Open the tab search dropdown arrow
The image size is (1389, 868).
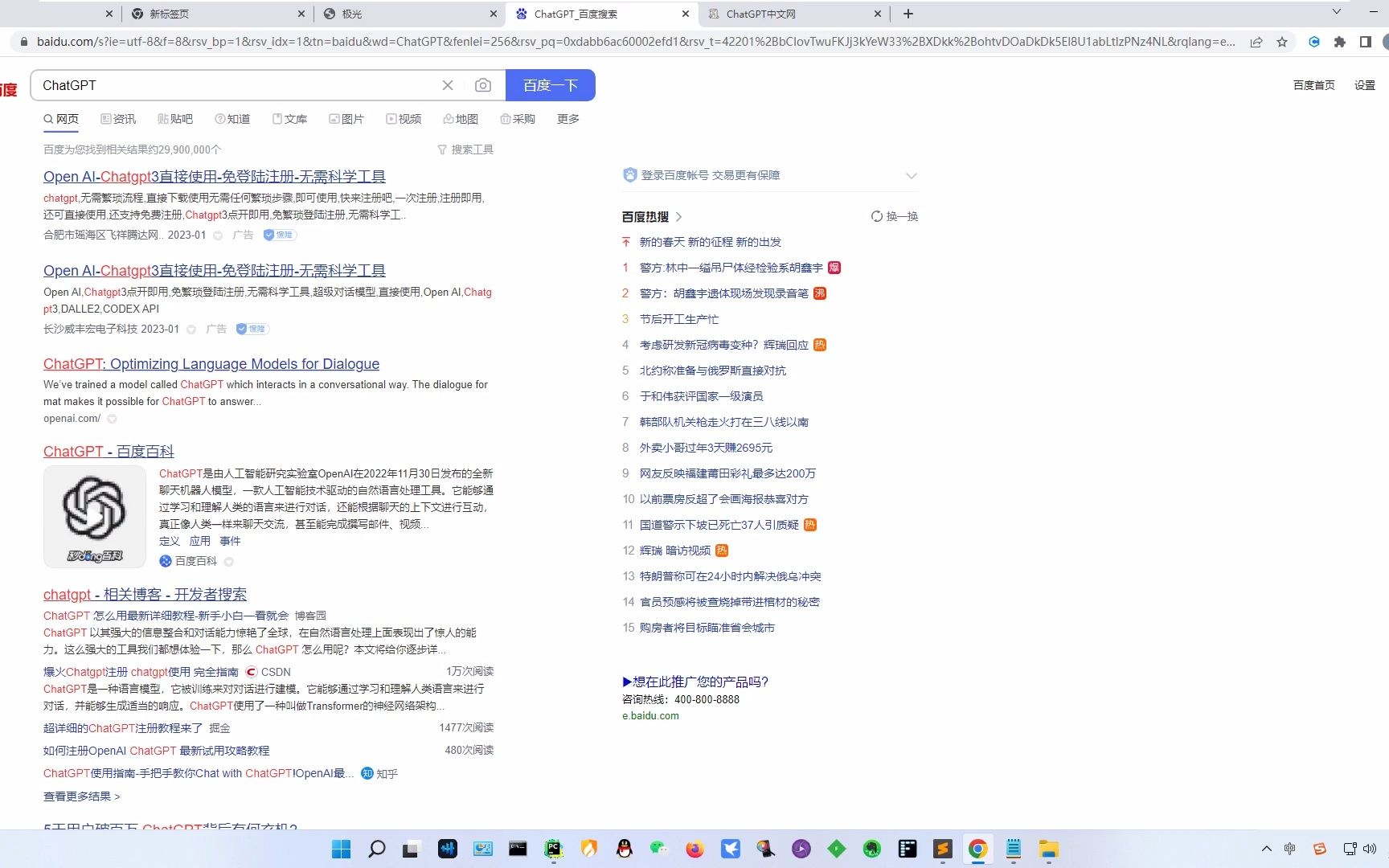pyautogui.click(x=1337, y=12)
